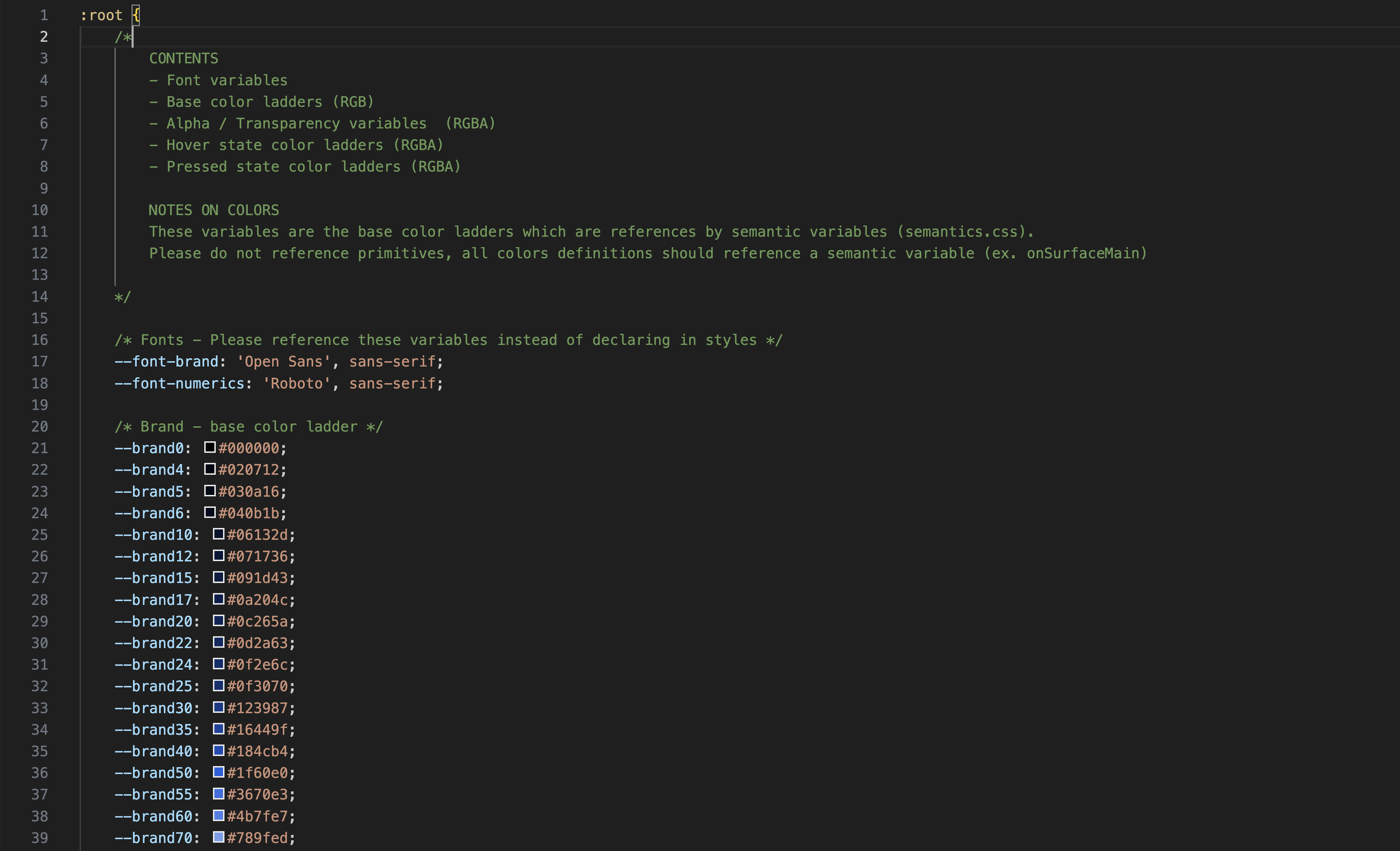The height and width of the screenshot is (851, 1400).
Task: Click the 'CONTENTS' comment heading
Action: 183,58
